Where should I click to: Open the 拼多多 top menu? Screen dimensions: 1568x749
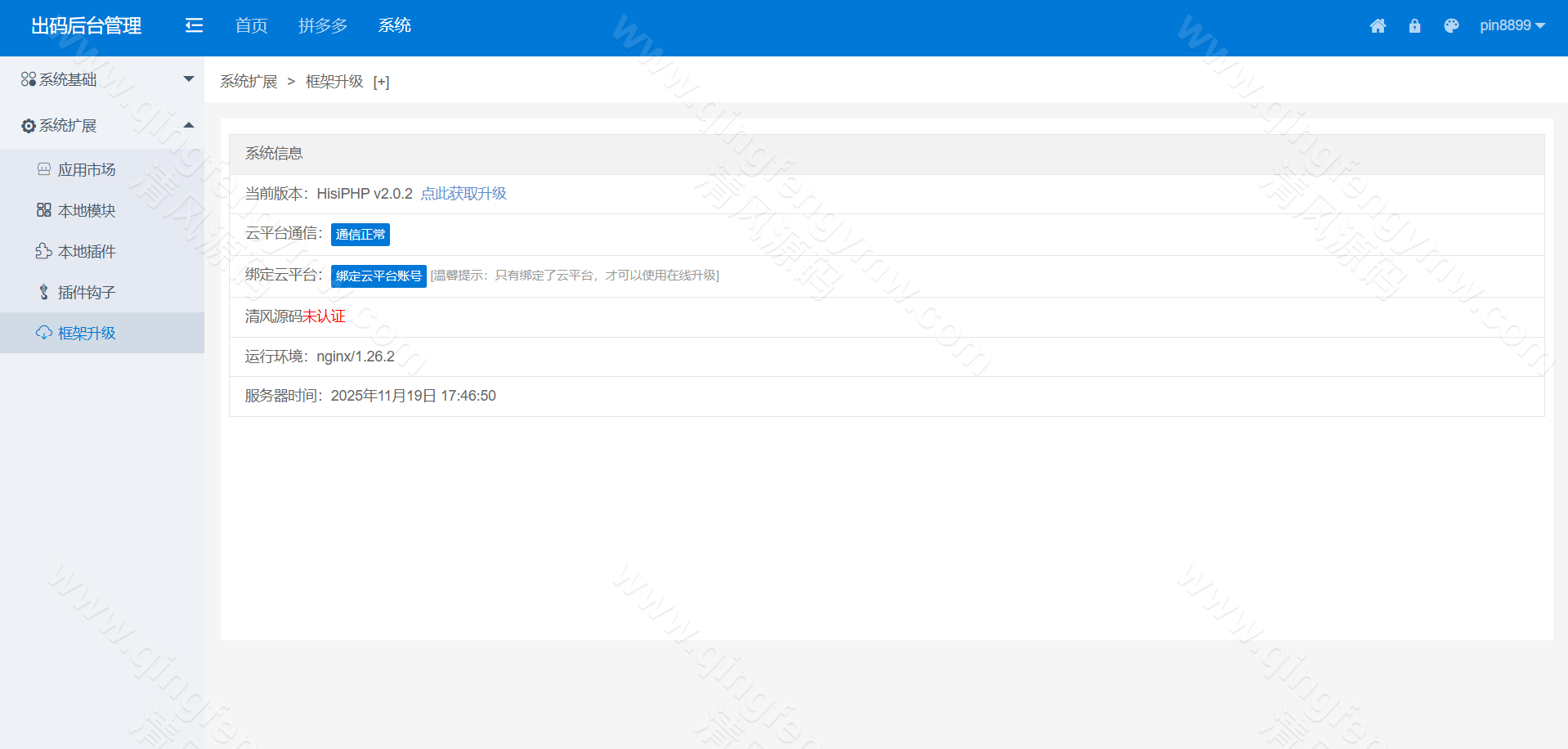[x=322, y=26]
